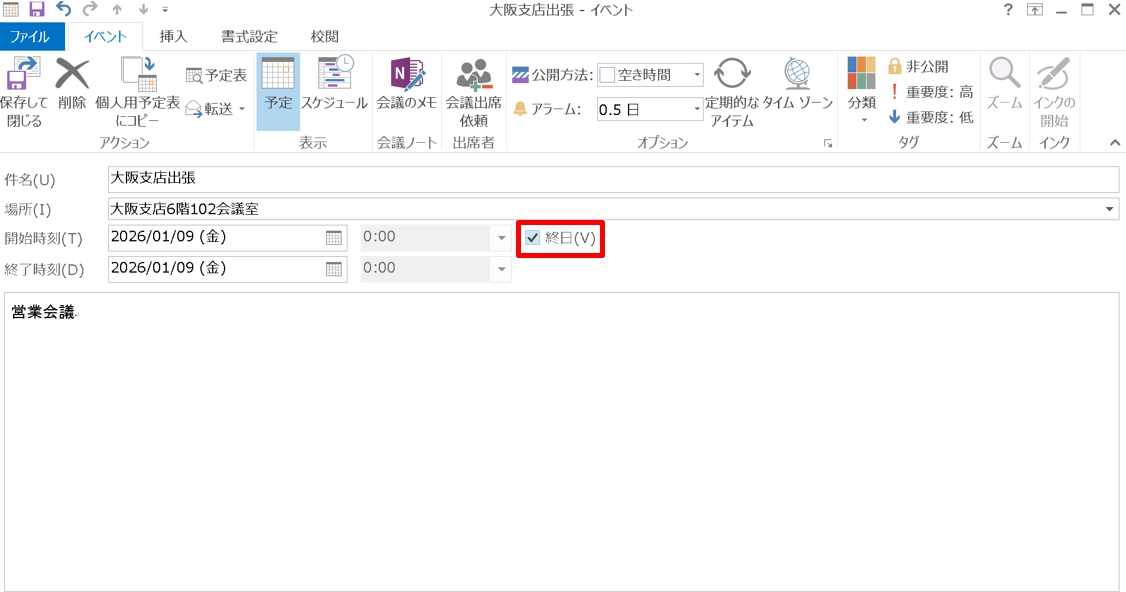Click into the 件名 subject field
Image resolution: width=1126 pixels, height=592 pixels.
point(612,179)
